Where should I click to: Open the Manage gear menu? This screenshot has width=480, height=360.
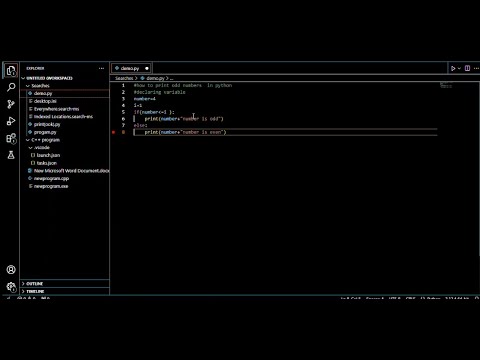pyautogui.click(x=11, y=287)
